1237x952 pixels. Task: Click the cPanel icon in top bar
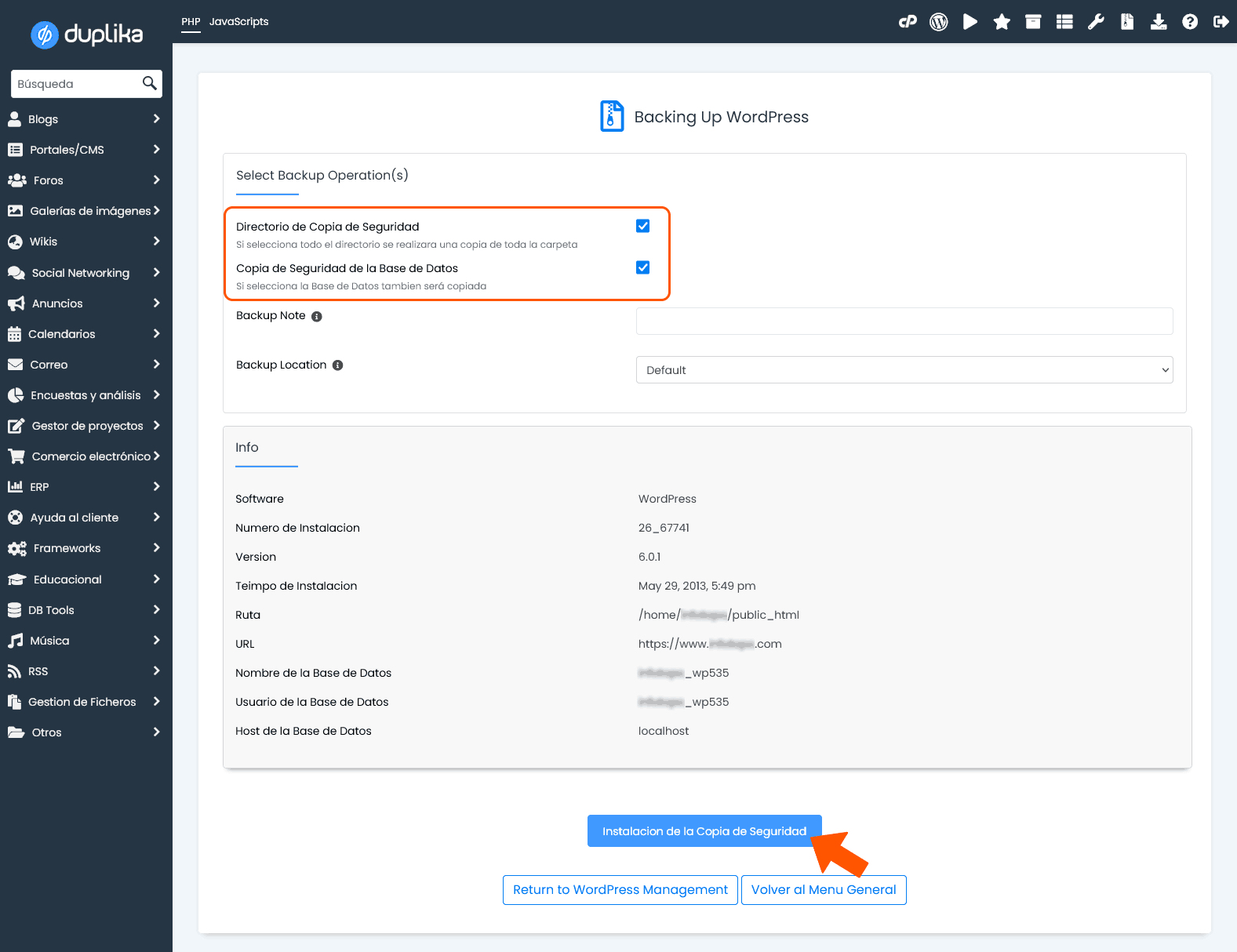(908, 22)
